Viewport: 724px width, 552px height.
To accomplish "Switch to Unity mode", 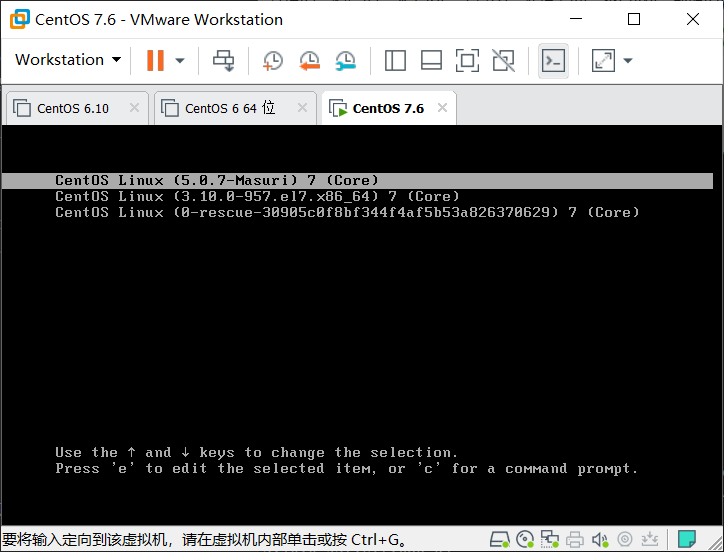I will 503,61.
